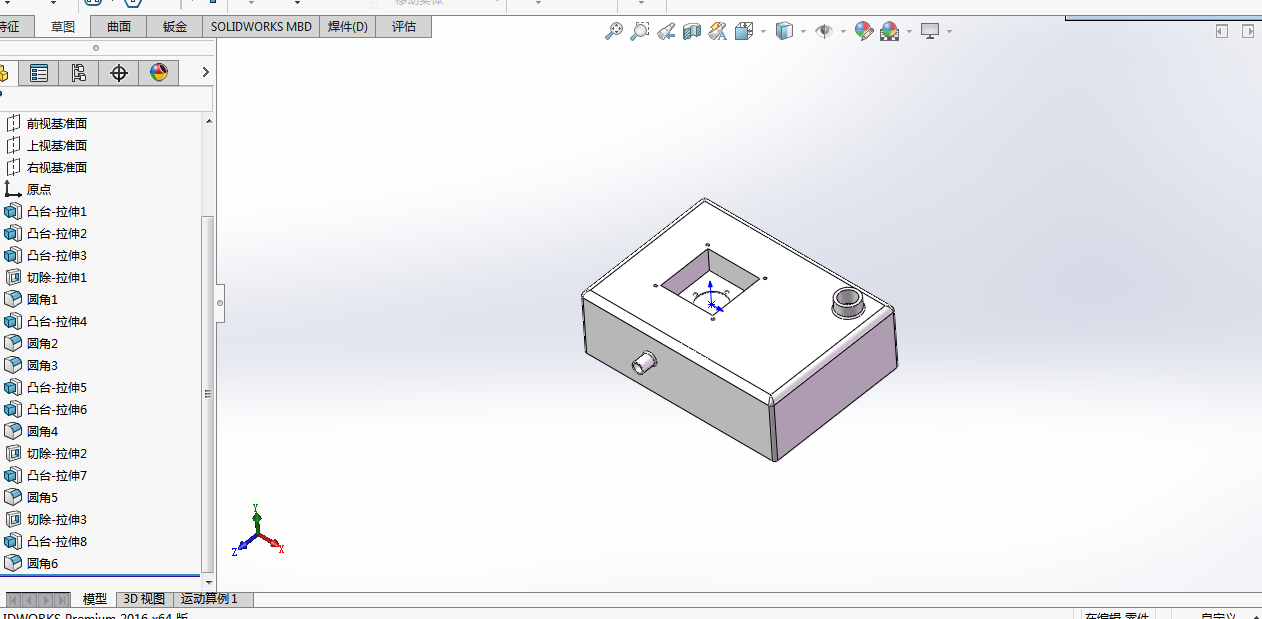Open the SOLIDWORKS MBD tab

point(261,27)
